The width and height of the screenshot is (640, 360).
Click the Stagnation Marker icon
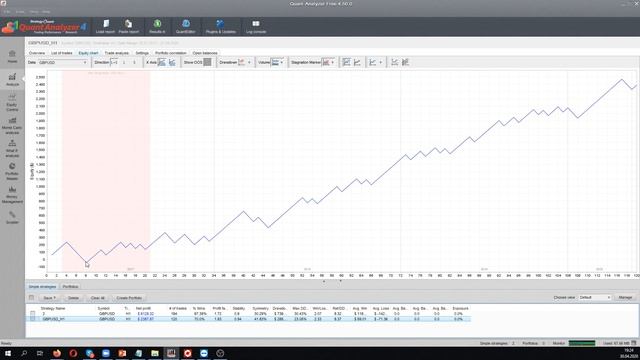click(326, 62)
